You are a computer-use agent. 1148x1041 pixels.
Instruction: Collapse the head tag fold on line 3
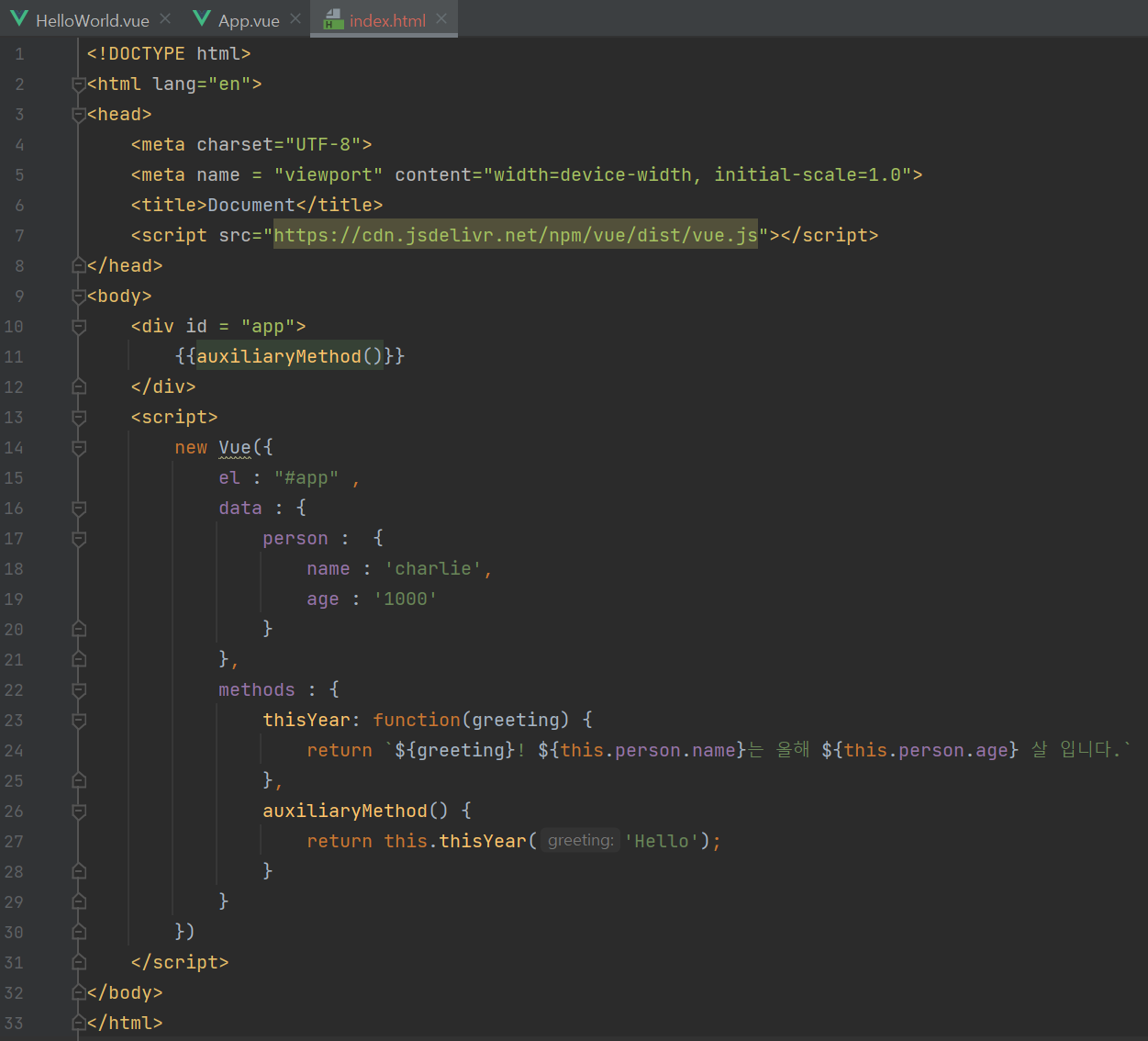pos(79,115)
